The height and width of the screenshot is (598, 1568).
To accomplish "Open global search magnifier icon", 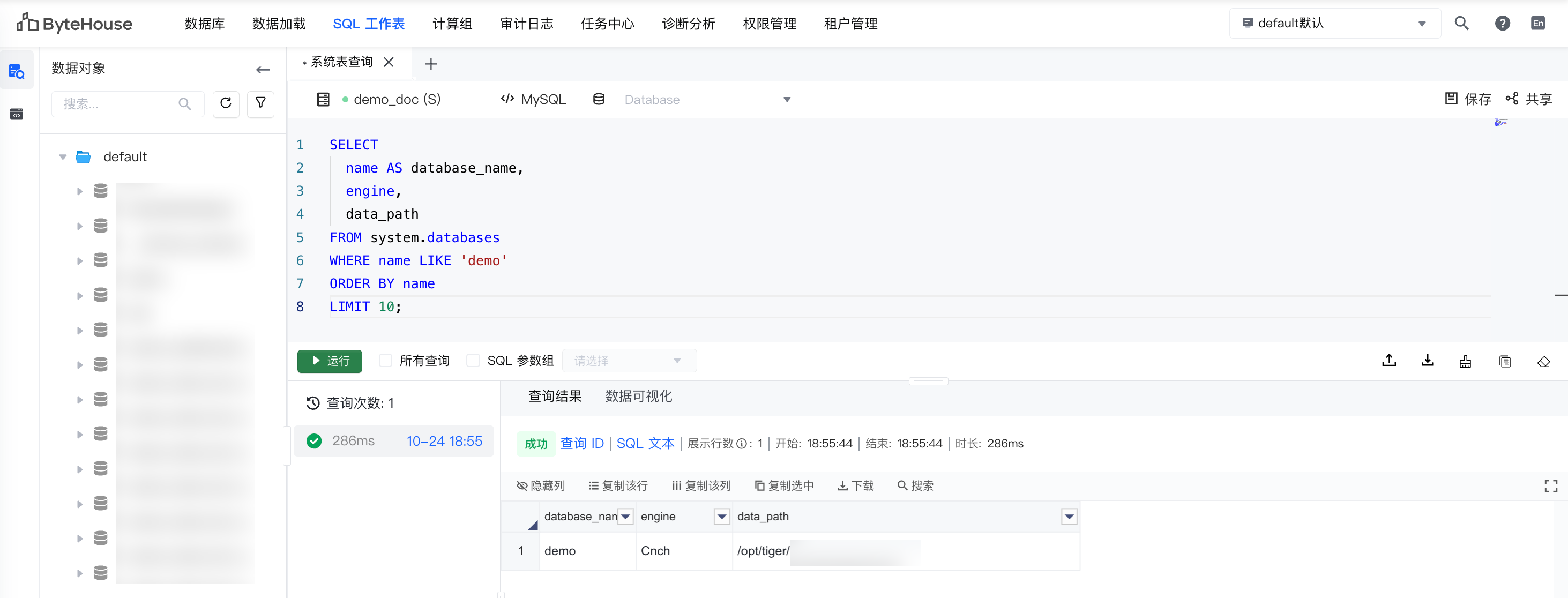I will pyautogui.click(x=1461, y=23).
